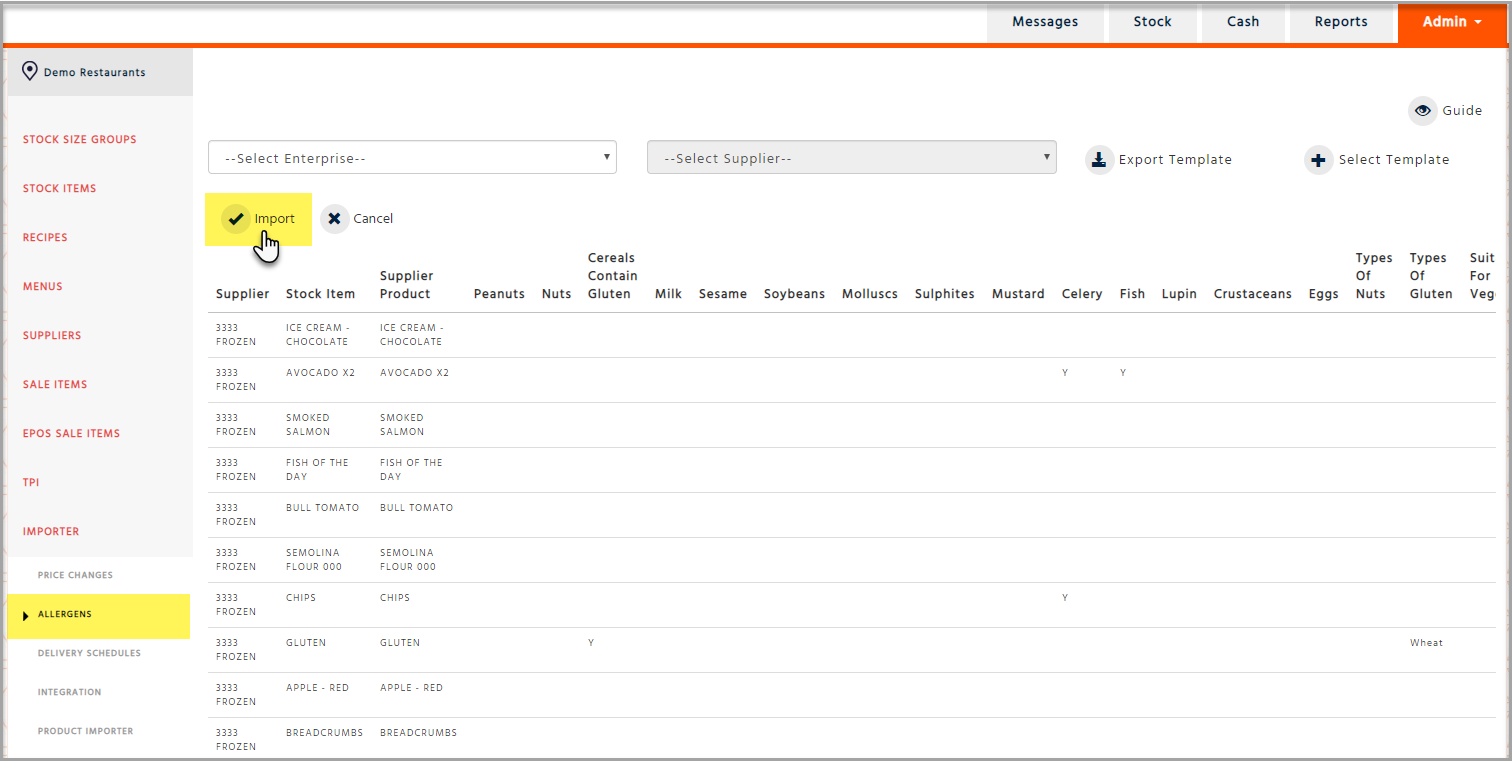
Task: Click Celery Y value in Chips row
Action: pyautogui.click(x=1065, y=598)
